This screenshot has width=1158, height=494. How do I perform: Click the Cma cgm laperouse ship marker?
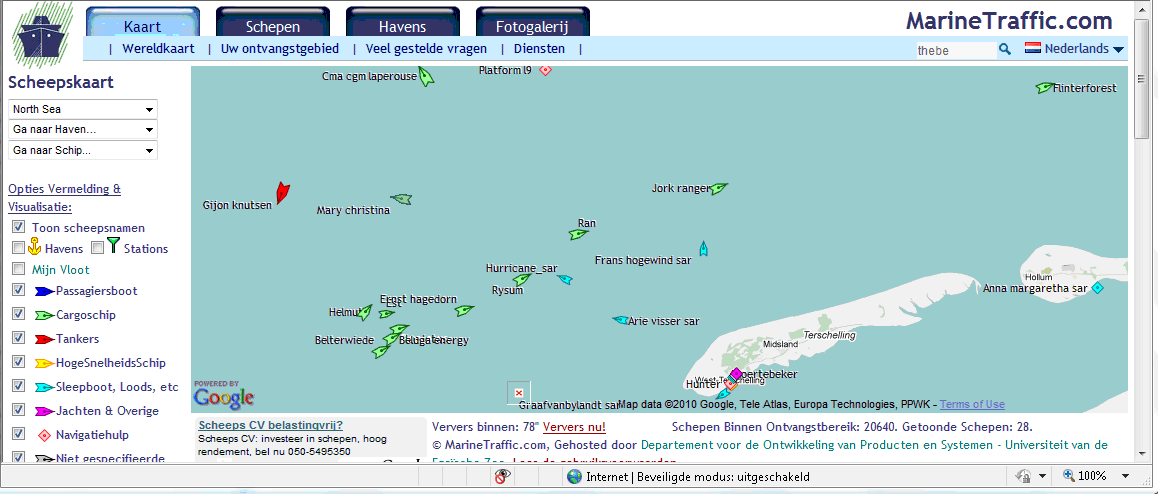coord(426,76)
